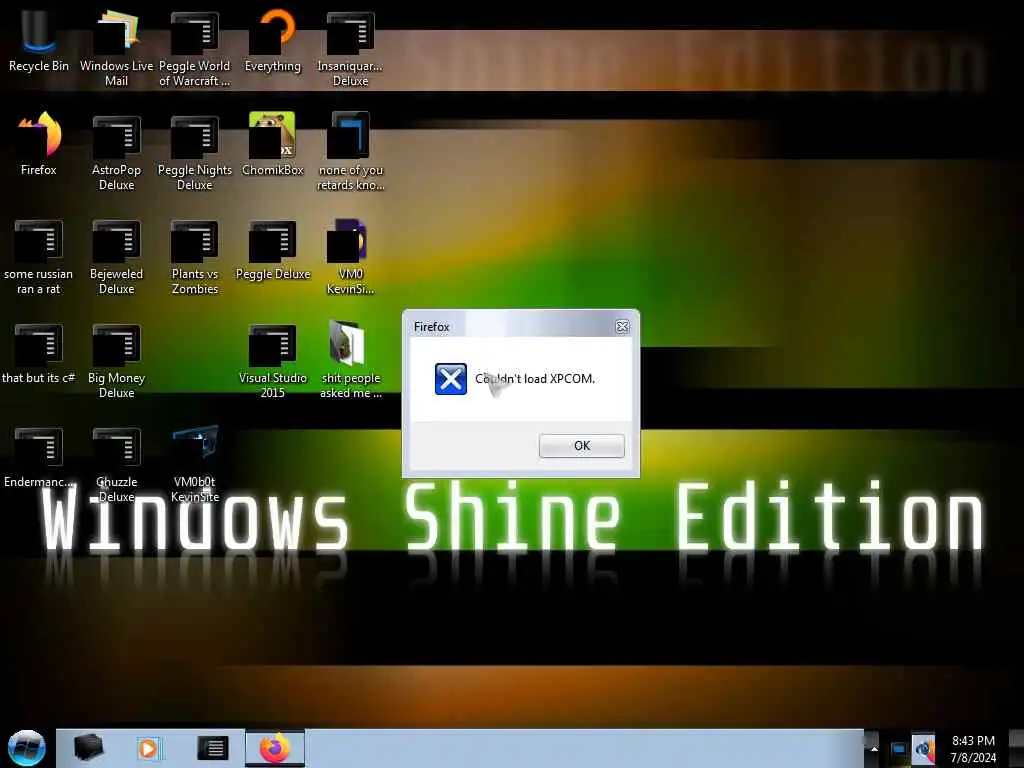Select the 'none of you' desktop icon
The width and height of the screenshot is (1024, 768).
(351, 152)
